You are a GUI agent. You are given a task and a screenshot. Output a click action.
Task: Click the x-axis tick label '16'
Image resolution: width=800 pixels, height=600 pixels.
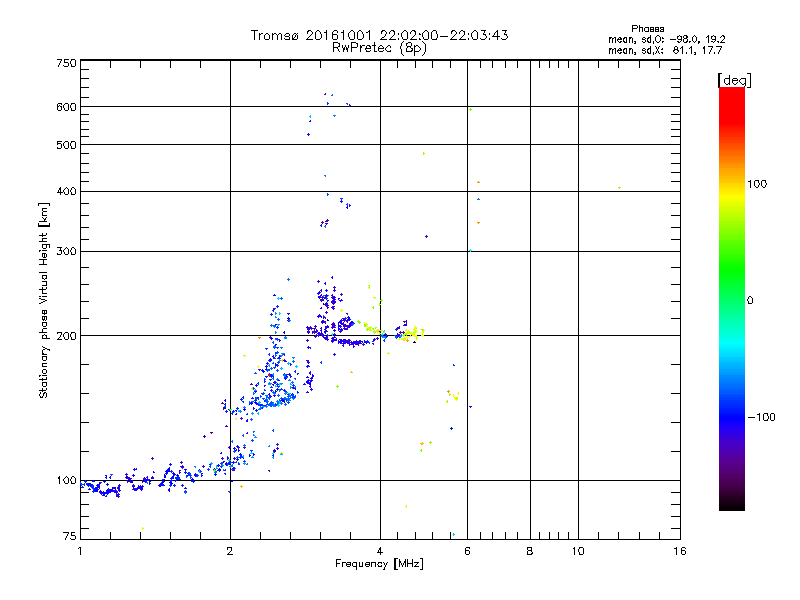point(680,551)
